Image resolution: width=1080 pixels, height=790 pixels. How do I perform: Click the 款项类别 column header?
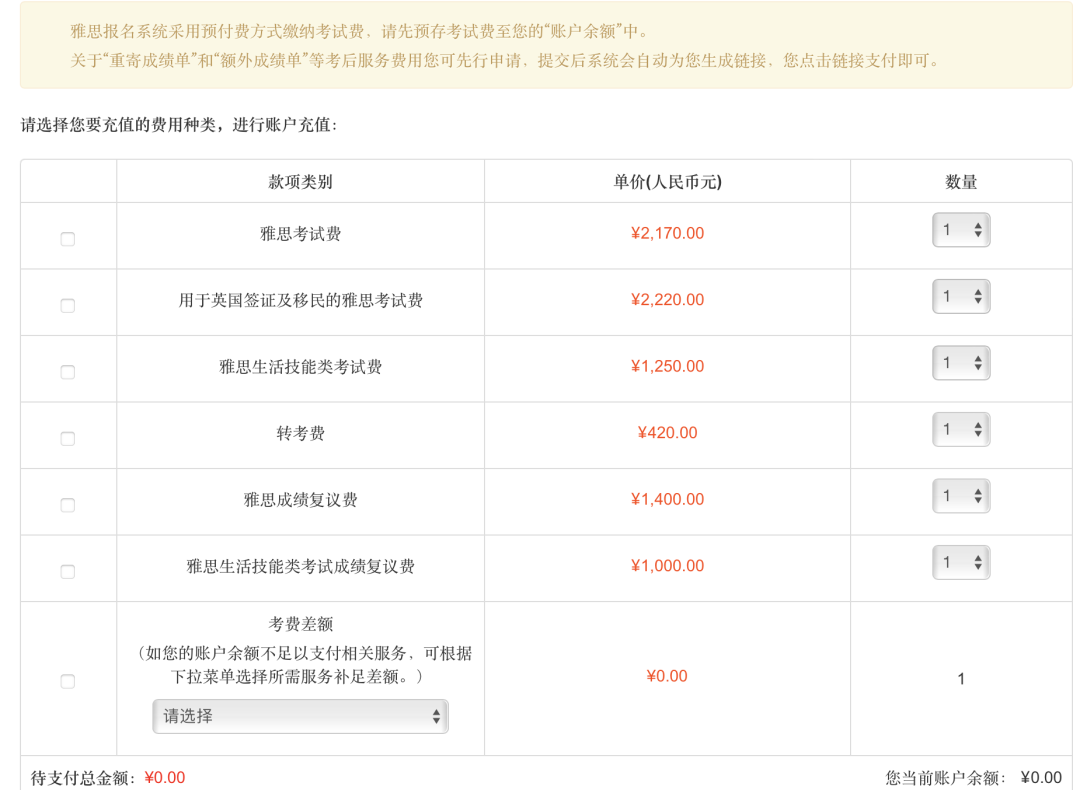[x=300, y=182]
